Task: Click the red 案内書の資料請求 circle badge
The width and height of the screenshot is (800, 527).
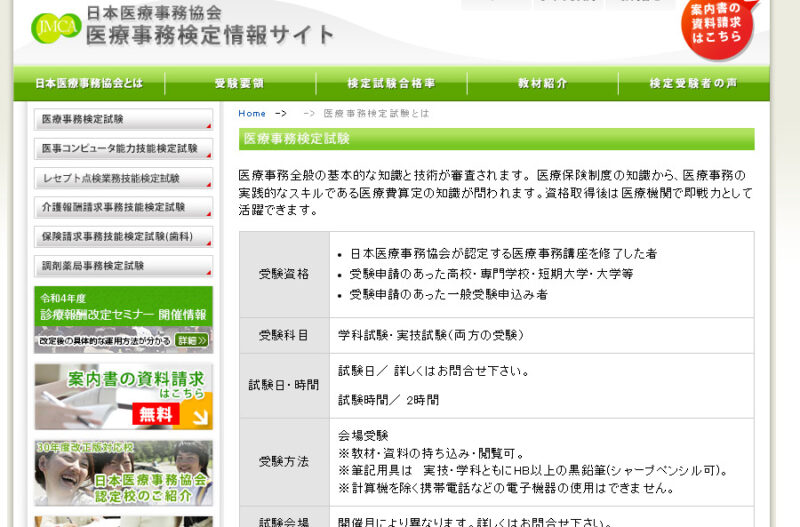Action: 718,28
